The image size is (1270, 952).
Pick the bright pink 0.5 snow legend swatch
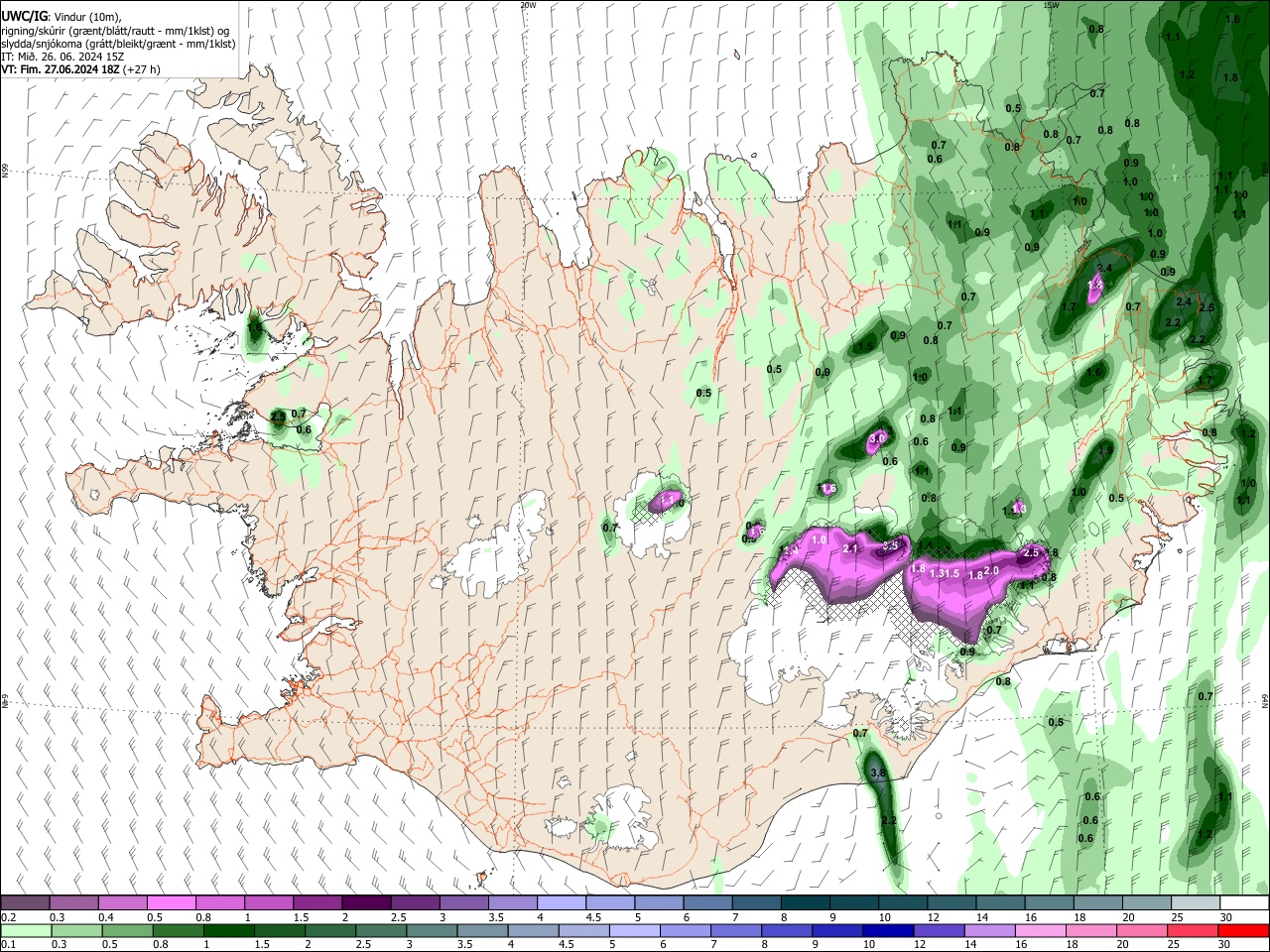tap(171, 903)
